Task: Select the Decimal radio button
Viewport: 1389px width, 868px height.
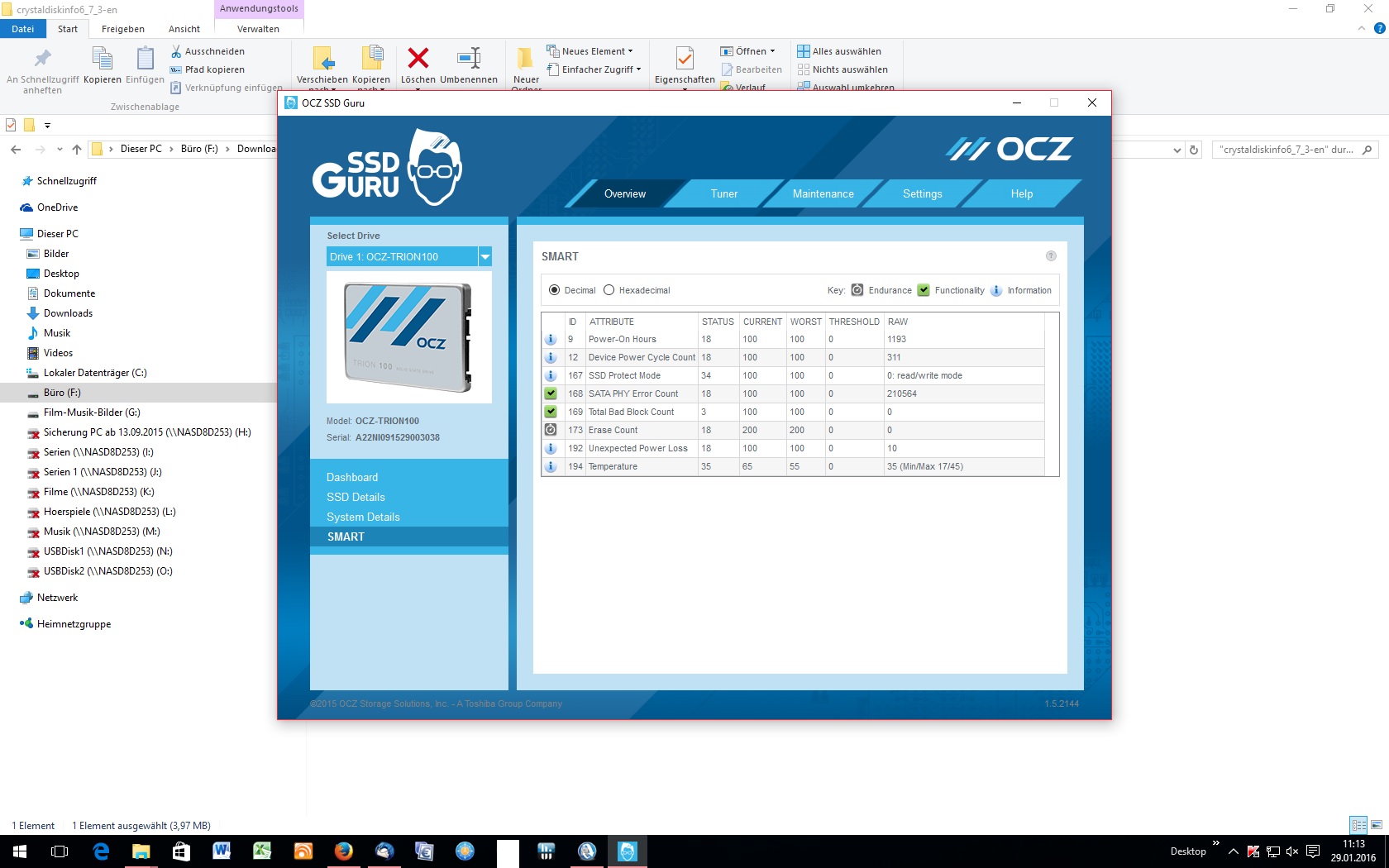Action: tap(554, 290)
